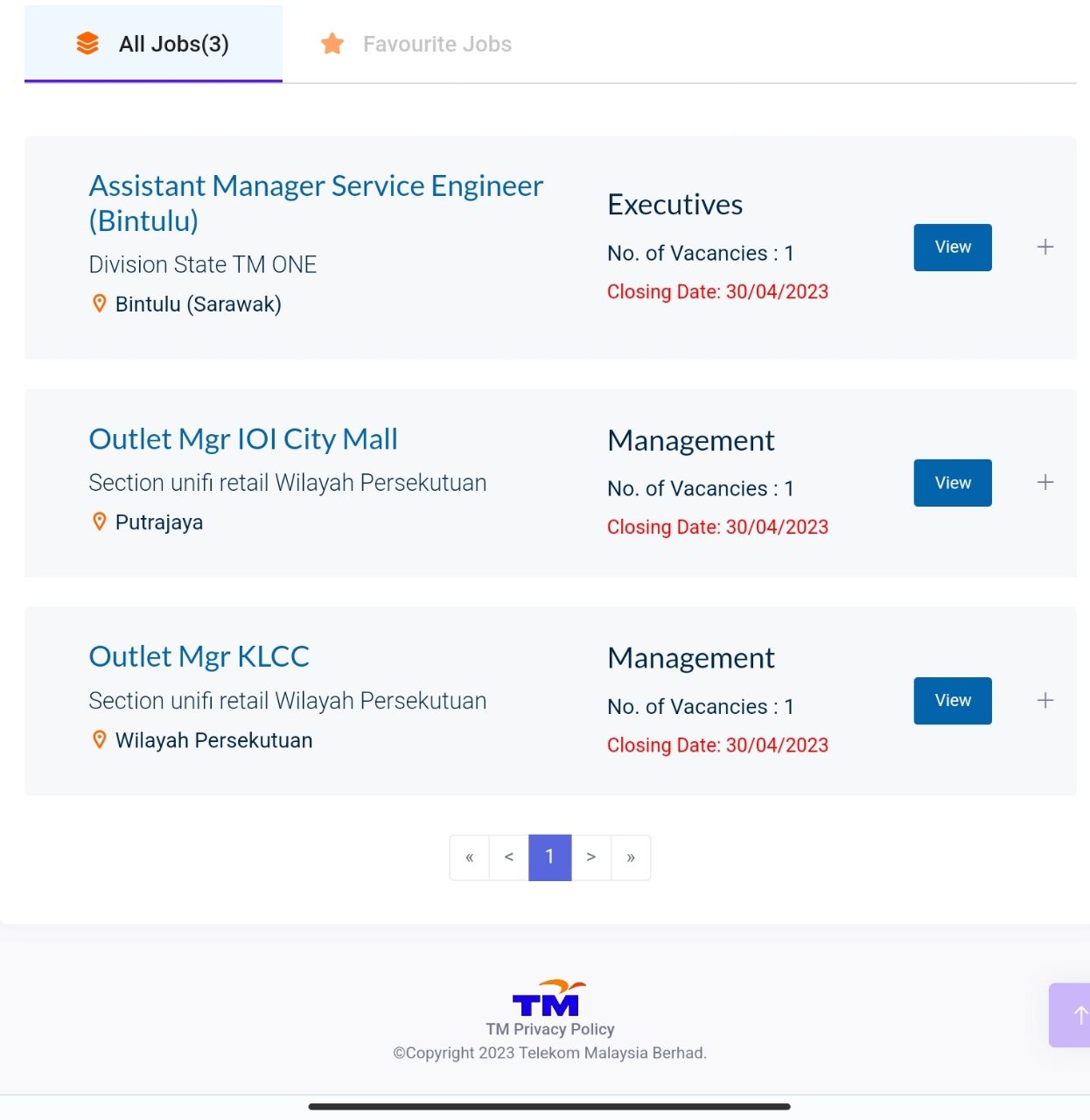
Task: Go to previous page with single left arrow
Action: click(509, 857)
